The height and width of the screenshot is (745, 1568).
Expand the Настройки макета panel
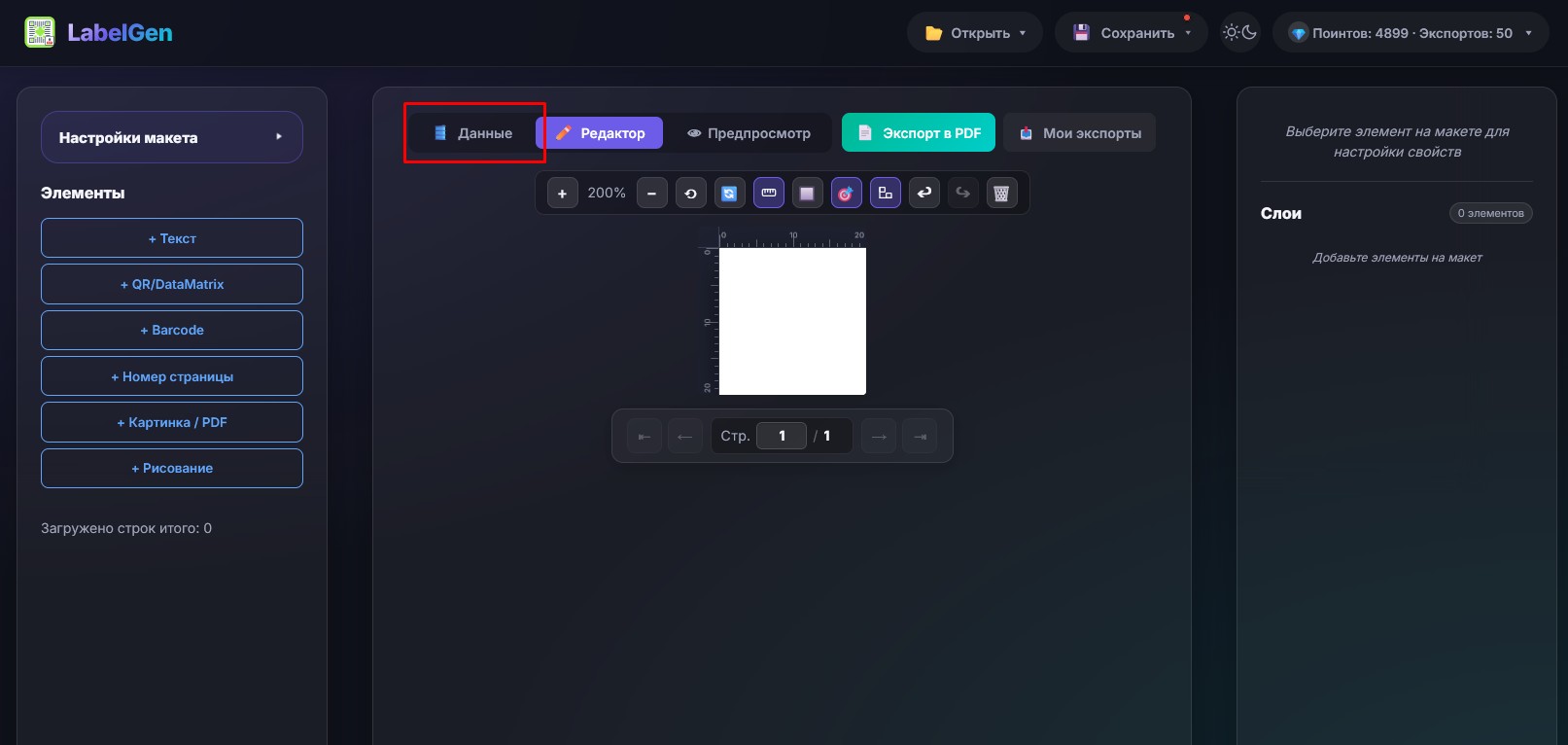pos(172,137)
